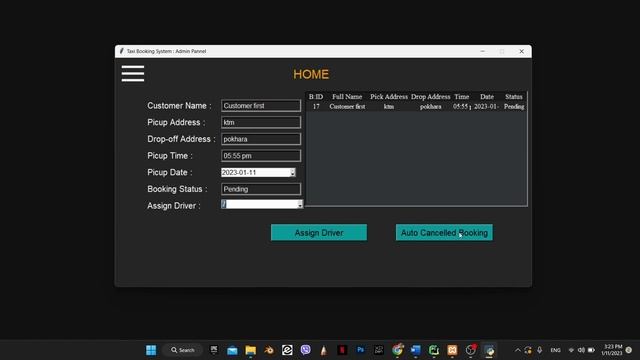The width and height of the screenshot is (640, 360).
Task: Select the Customer first cell in booking table
Action: point(347,107)
